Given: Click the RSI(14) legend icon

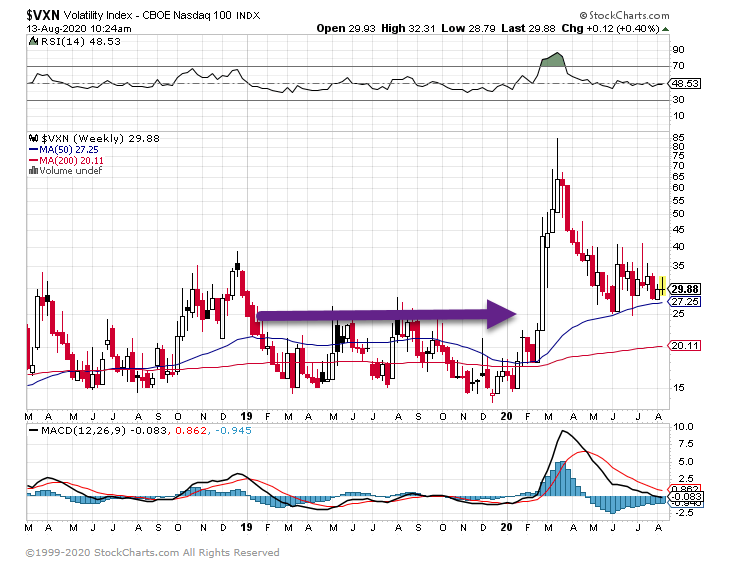Looking at the screenshot, I should pos(33,41).
